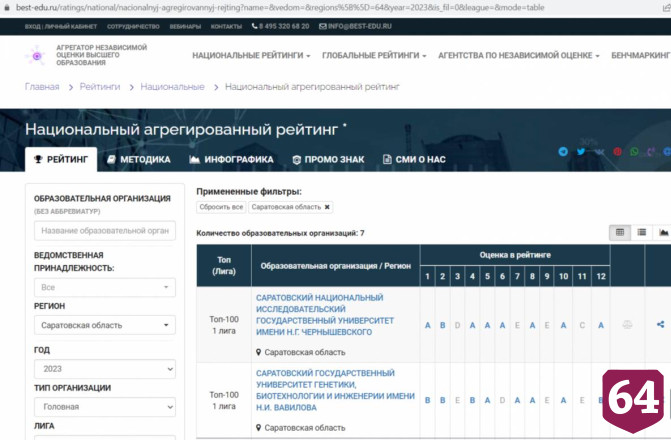Image resolution: width=671 pixels, height=440 pixels.
Task: Share via red Pinterest icon
Action: click(617, 152)
